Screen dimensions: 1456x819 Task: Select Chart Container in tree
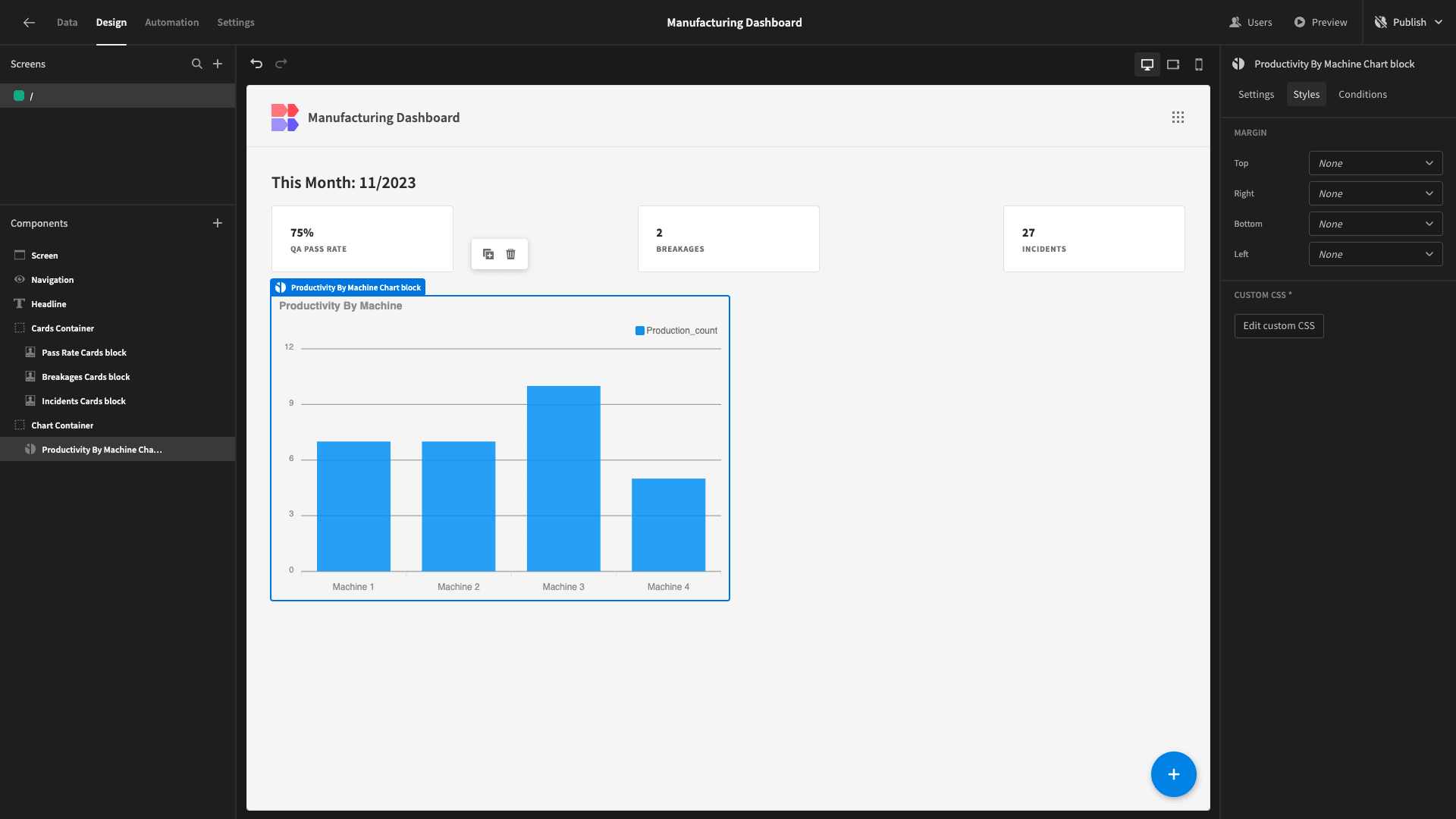(118, 425)
